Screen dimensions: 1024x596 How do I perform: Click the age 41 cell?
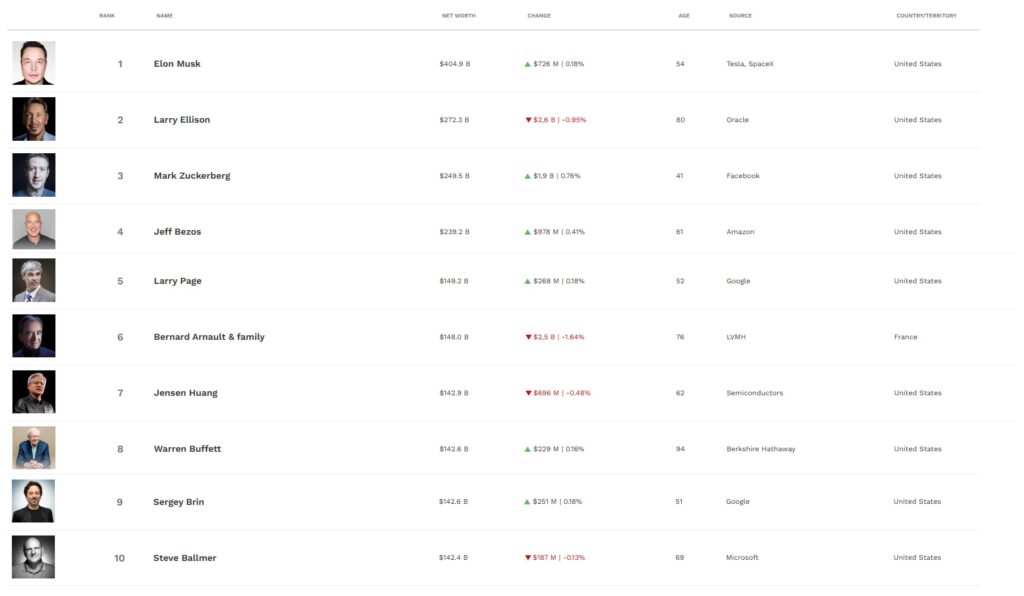coord(679,176)
